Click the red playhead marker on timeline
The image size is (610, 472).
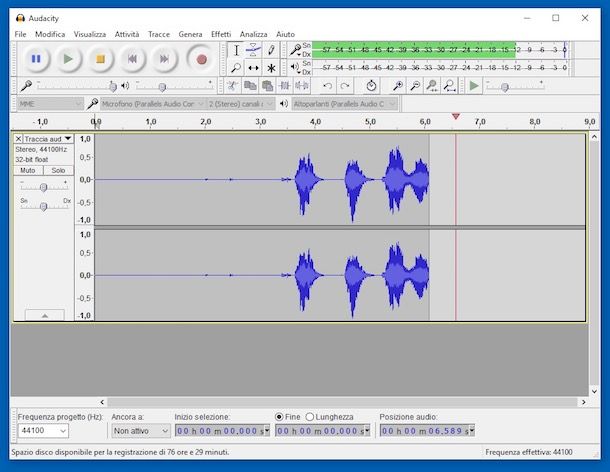[456, 116]
